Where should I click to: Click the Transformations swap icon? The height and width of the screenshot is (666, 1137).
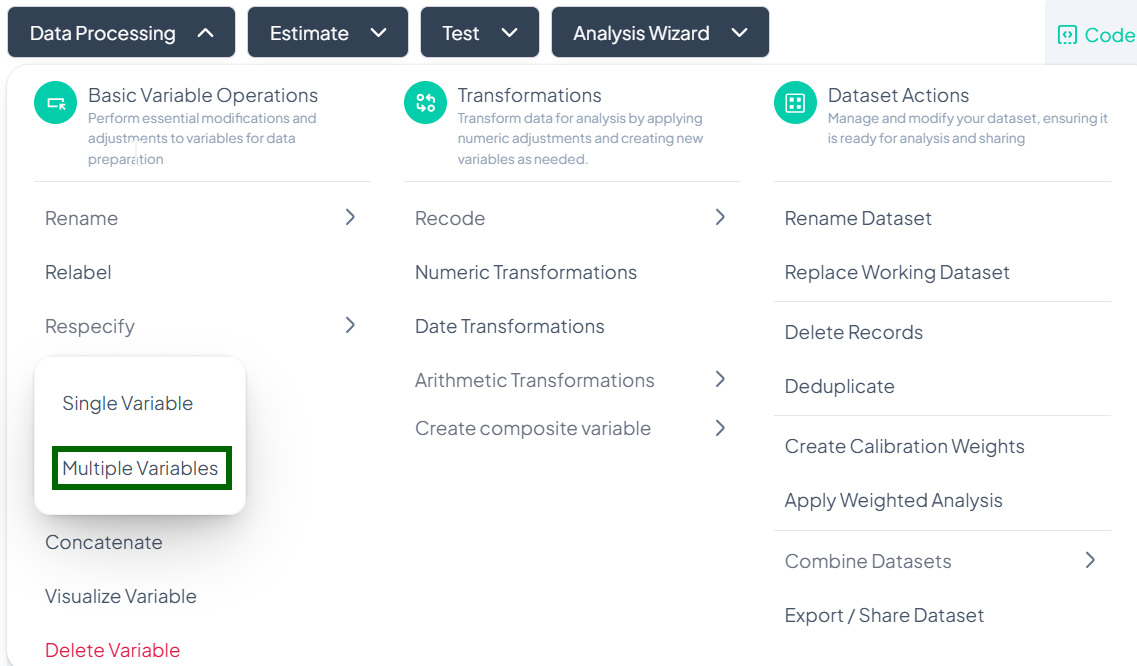[426, 103]
